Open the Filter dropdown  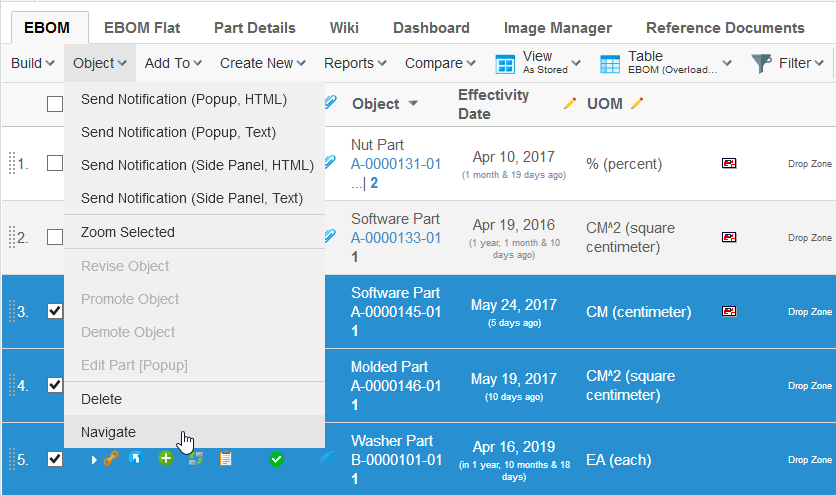[x=788, y=63]
